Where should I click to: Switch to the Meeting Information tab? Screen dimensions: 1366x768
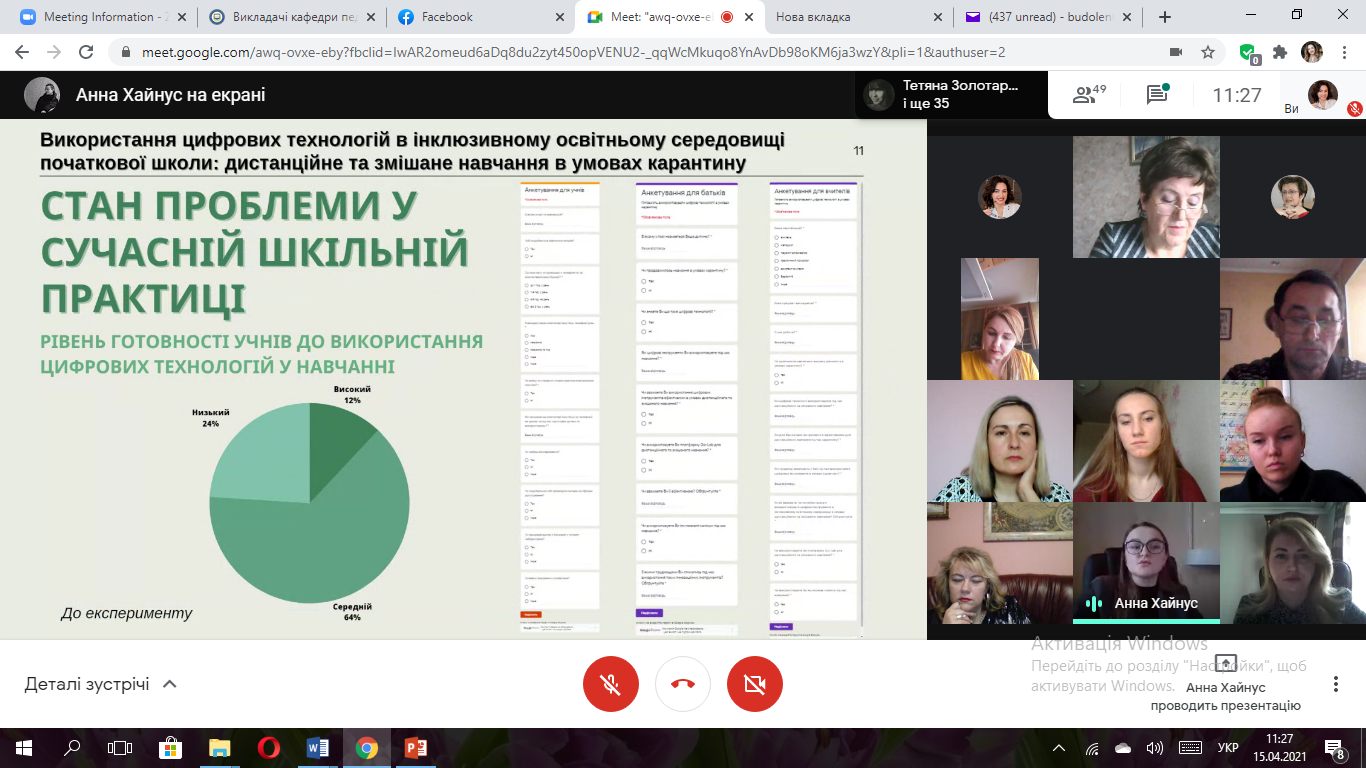(x=98, y=17)
